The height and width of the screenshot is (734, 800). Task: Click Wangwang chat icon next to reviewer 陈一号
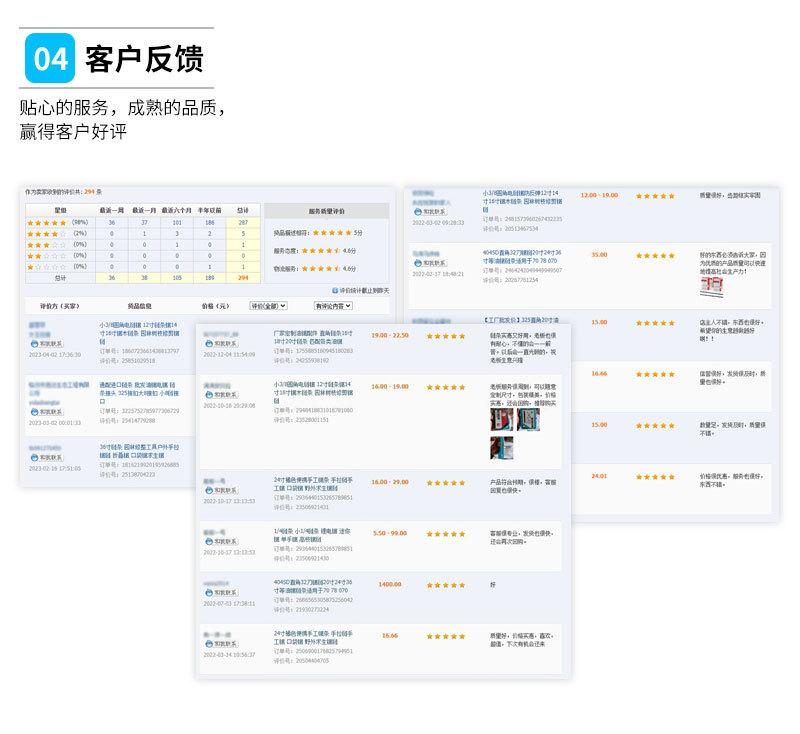pos(209,489)
